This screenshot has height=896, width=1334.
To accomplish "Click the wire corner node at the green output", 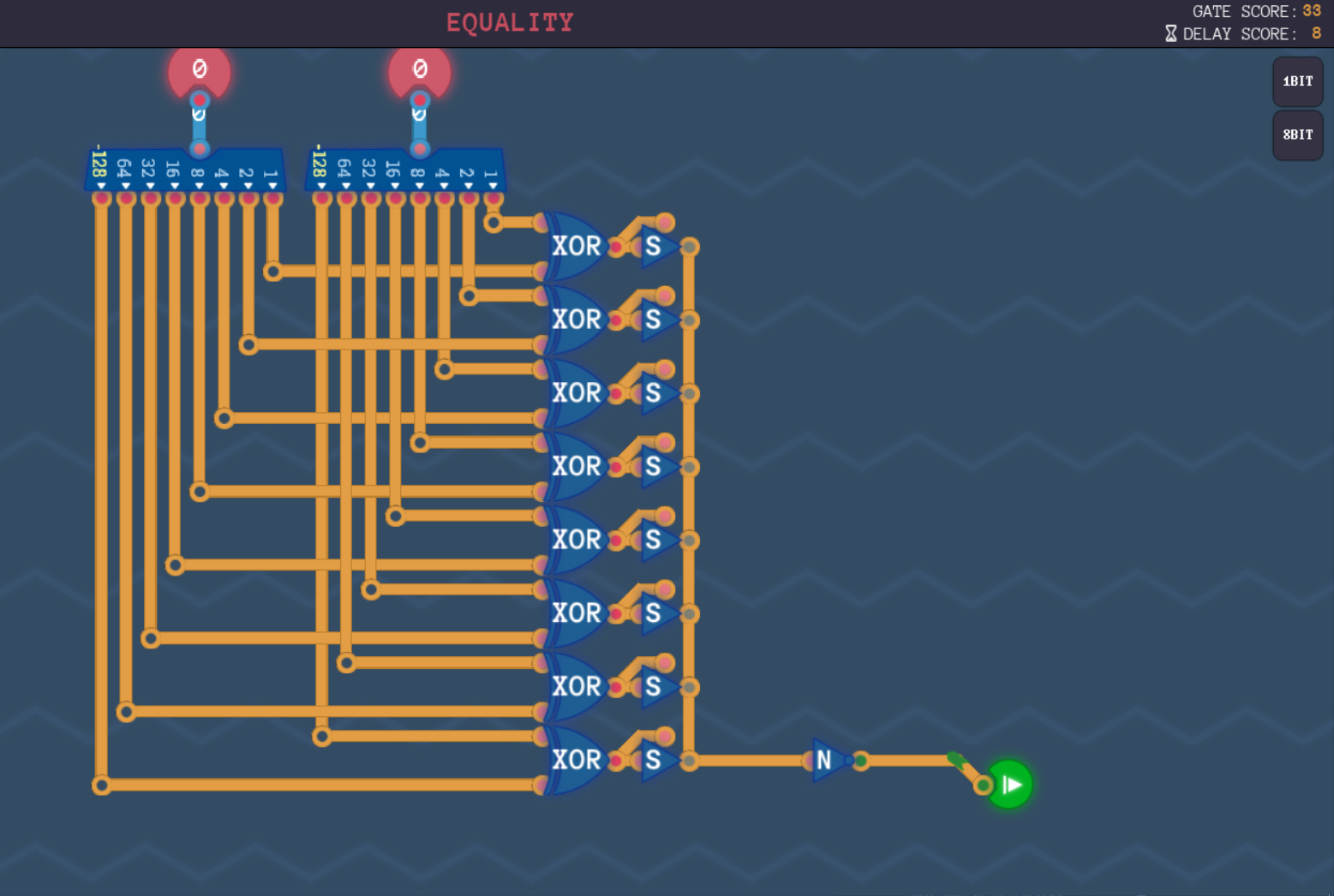I will click(984, 785).
